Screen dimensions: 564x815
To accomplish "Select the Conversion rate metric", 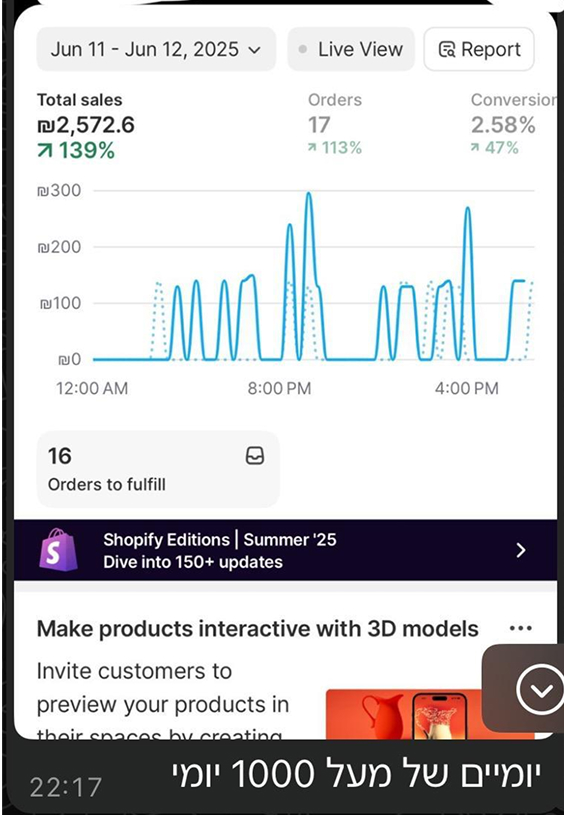I will click(512, 124).
